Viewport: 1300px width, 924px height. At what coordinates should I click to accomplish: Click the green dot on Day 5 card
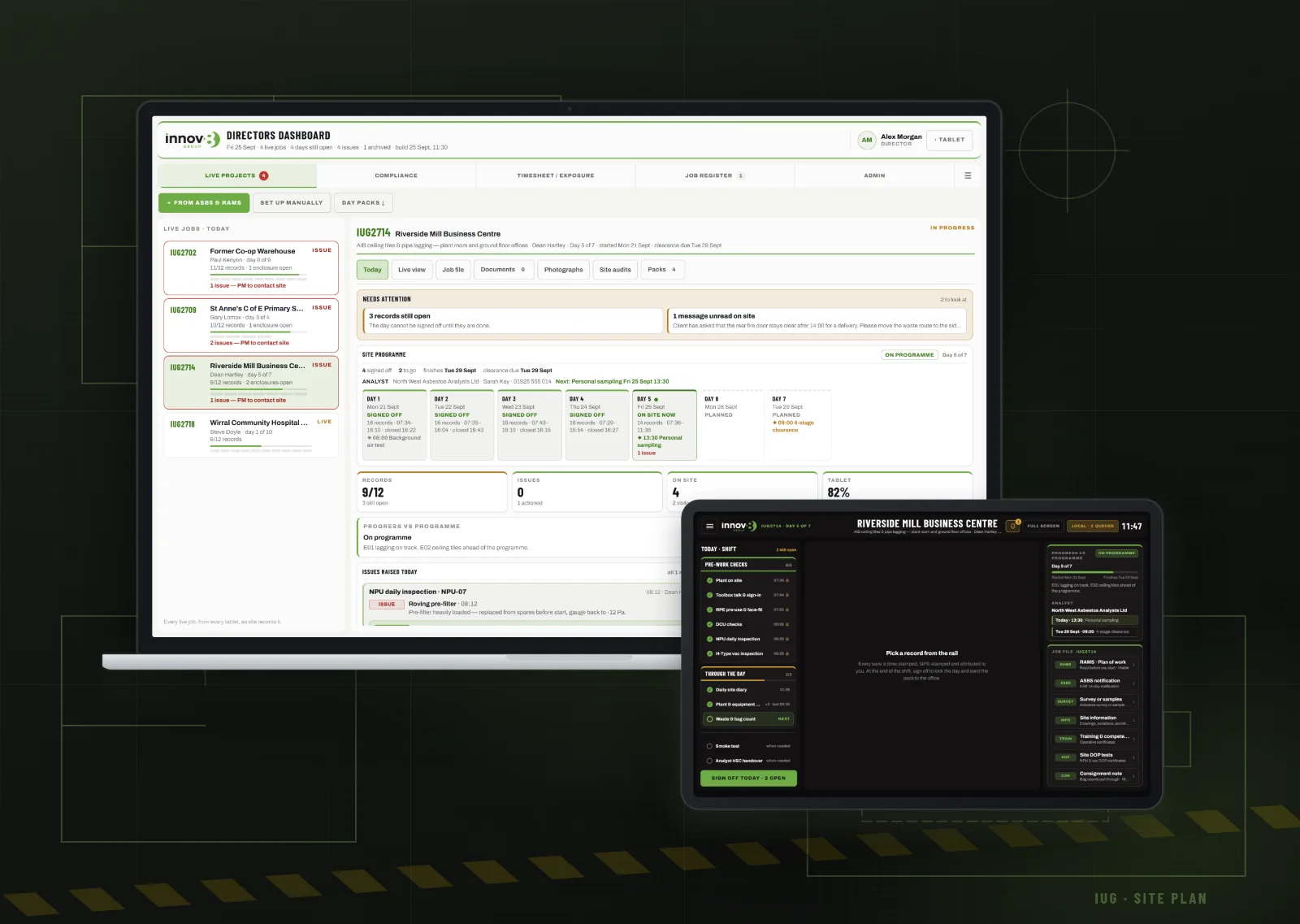[x=656, y=399]
